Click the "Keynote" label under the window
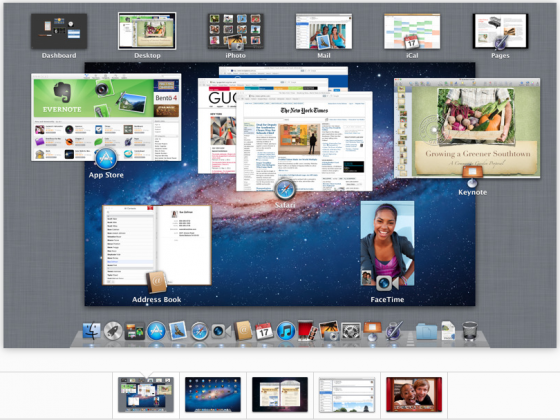Image resolution: width=560 pixels, height=420 pixels. pos(472,192)
